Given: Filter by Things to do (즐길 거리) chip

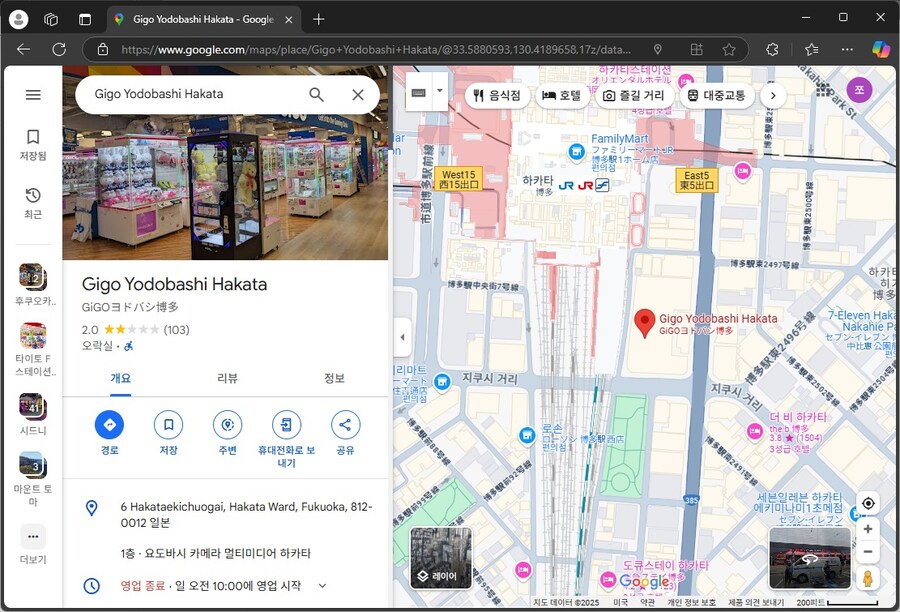Looking at the screenshot, I should pyautogui.click(x=635, y=95).
